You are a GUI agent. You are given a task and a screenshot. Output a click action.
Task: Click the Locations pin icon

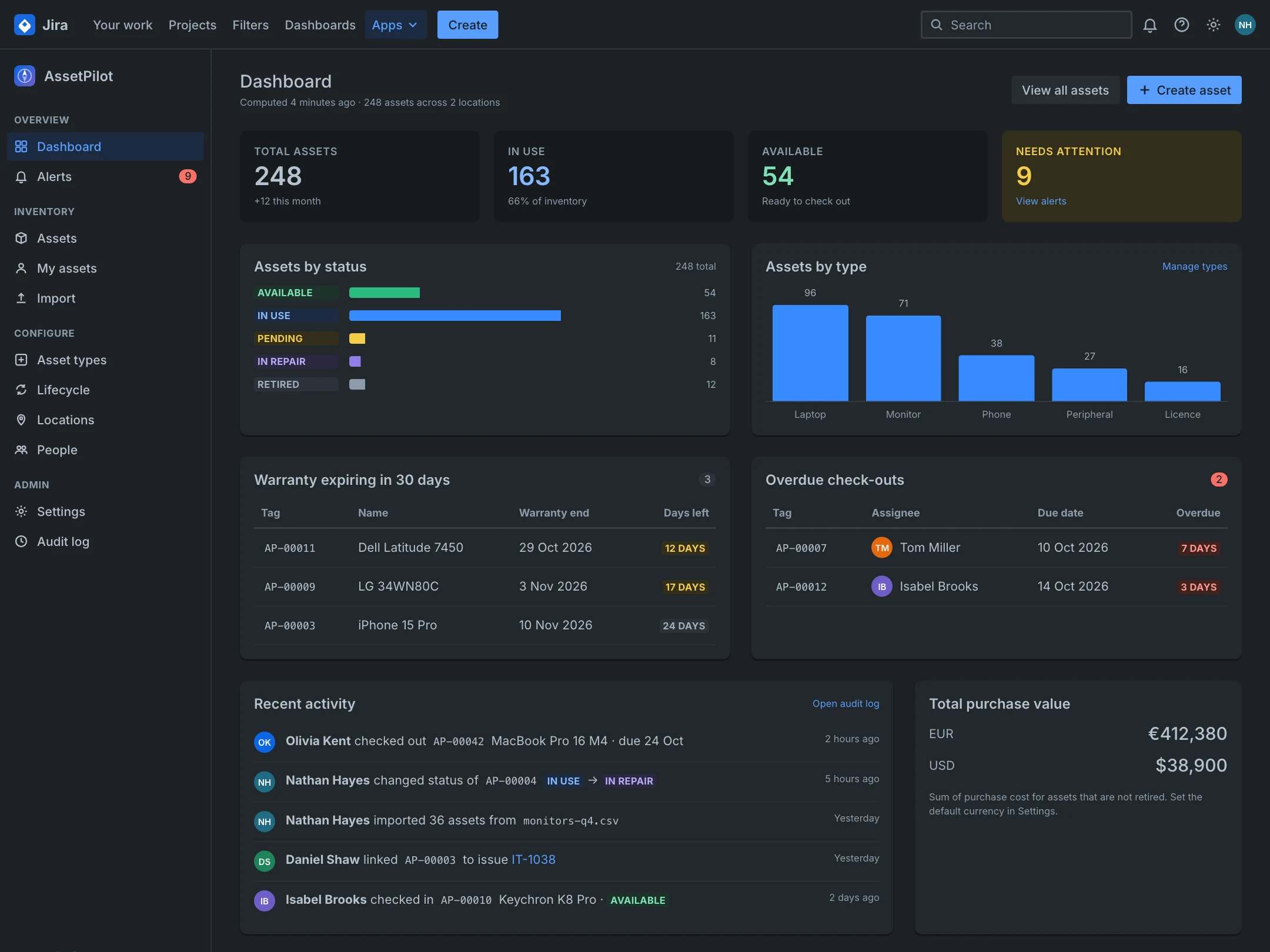pyautogui.click(x=21, y=420)
